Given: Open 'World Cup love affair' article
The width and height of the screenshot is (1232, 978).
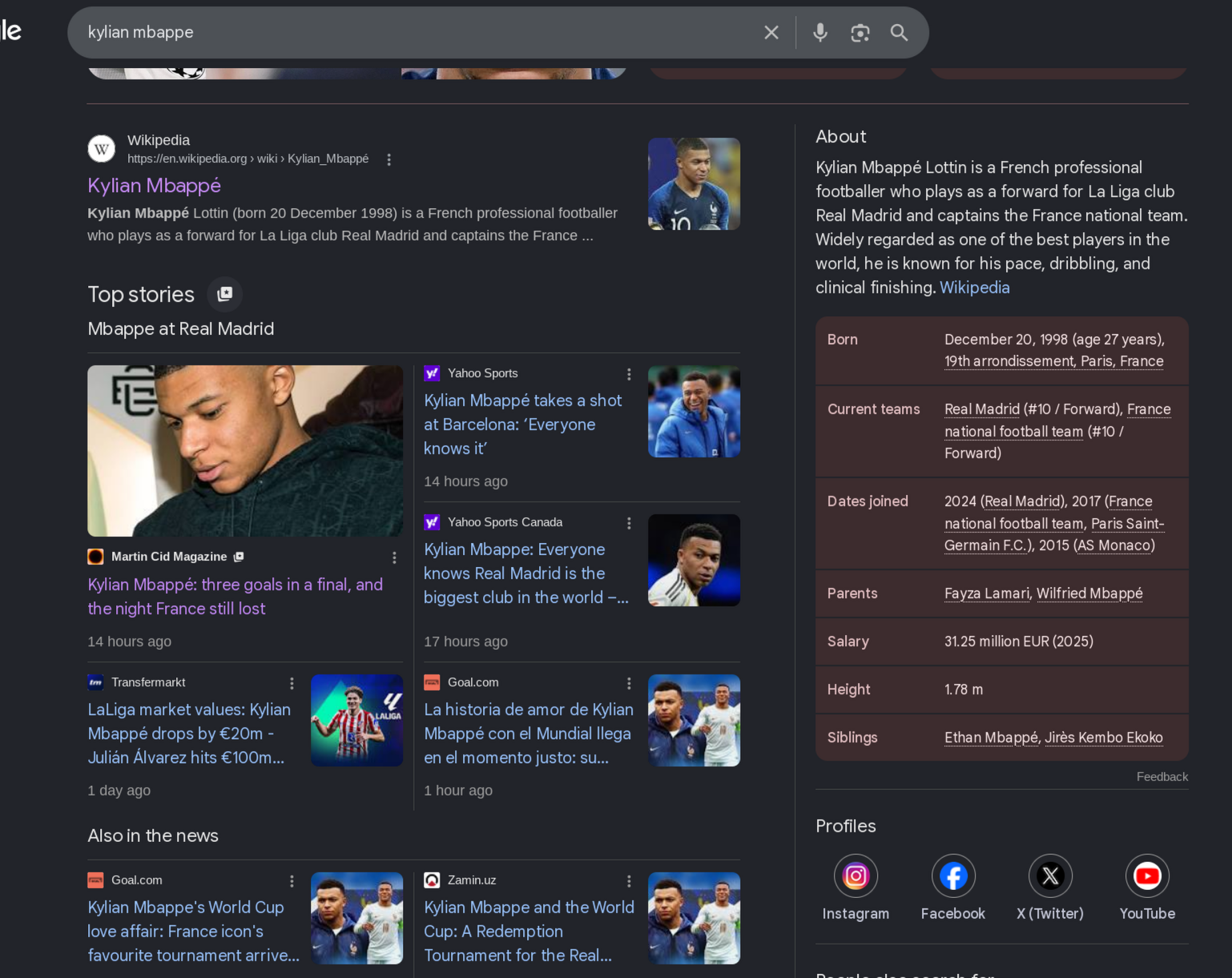Looking at the screenshot, I should (x=193, y=932).
